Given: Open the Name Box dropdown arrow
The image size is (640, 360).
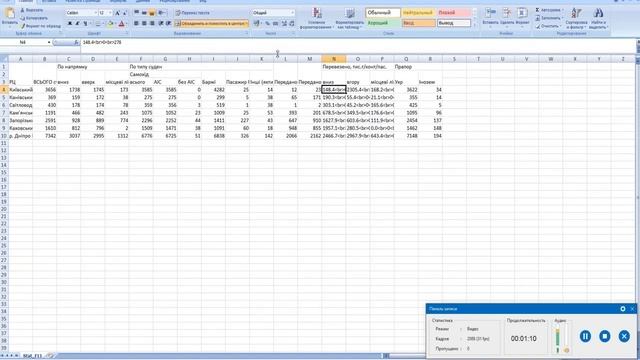Looking at the screenshot, I should [49, 42].
